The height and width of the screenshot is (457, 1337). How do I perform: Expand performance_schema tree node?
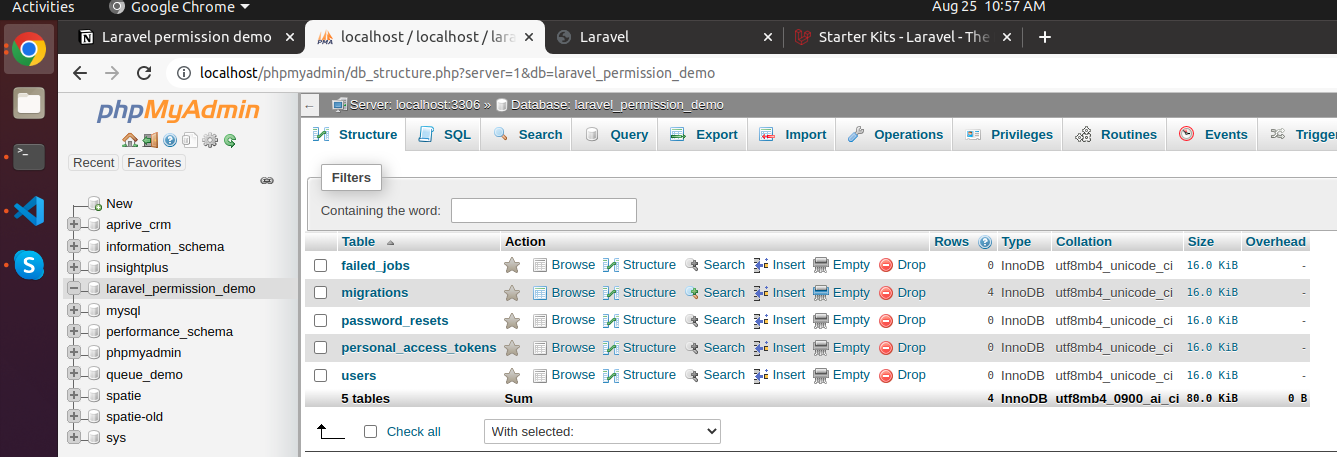click(x=74, y=331)
